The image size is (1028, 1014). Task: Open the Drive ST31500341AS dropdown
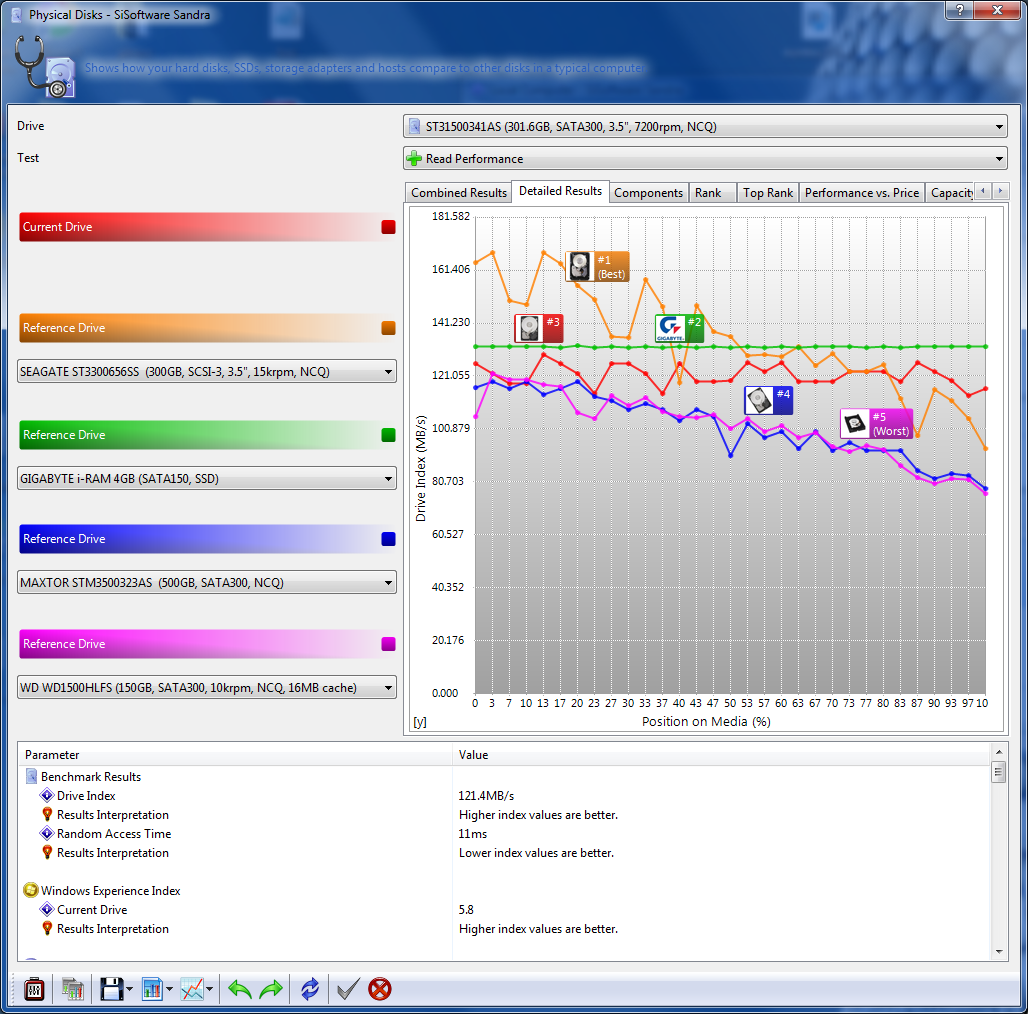pos(705,127)
